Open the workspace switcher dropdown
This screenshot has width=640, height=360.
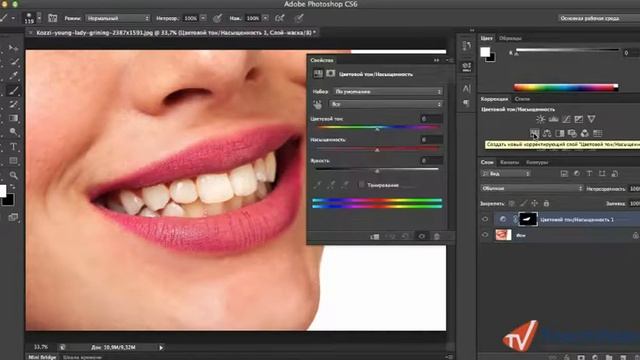[x=598, y=18]
